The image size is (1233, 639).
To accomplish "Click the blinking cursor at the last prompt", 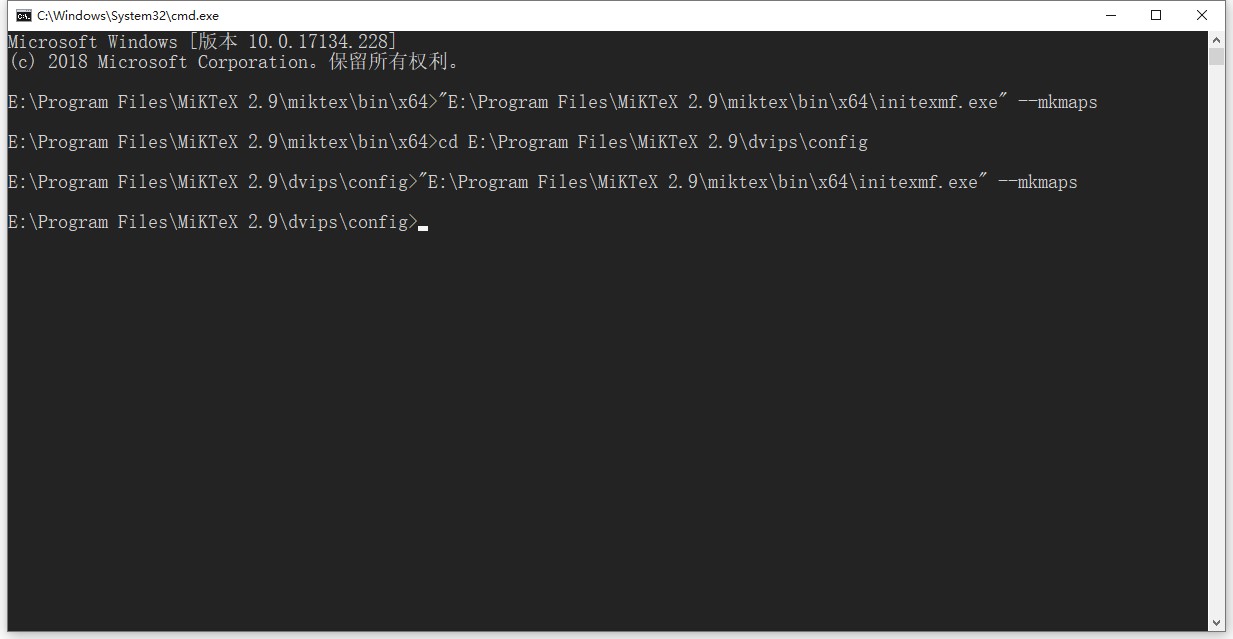I will coord(423,228).
